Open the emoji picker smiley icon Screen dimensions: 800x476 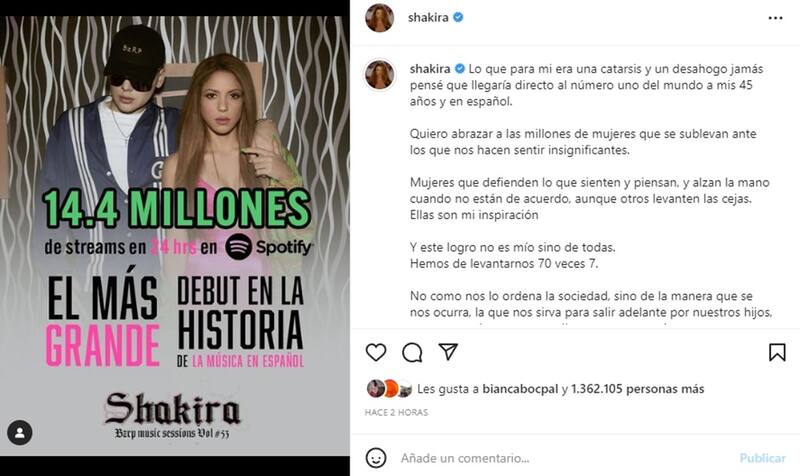376,458
